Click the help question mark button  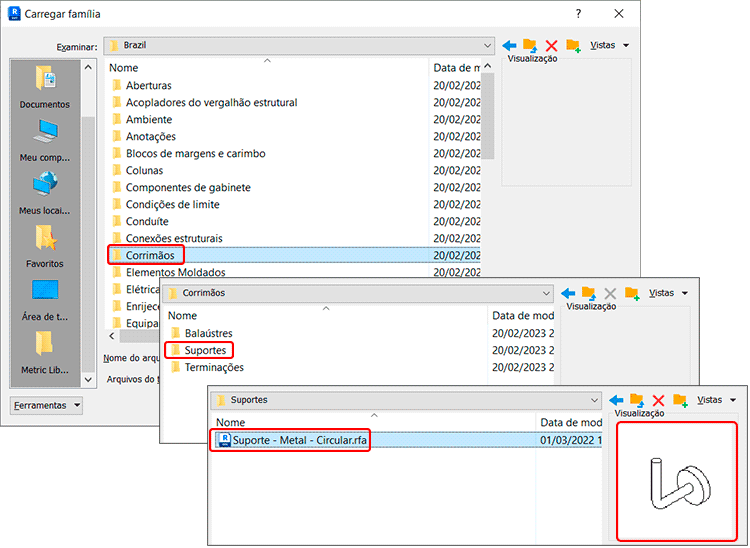pos(578,14)
